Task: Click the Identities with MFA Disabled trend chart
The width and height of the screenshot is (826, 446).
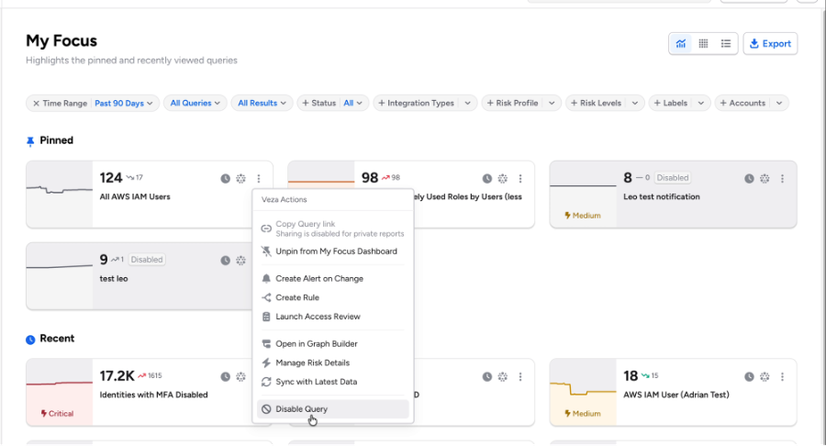Action: click(60, 392)
